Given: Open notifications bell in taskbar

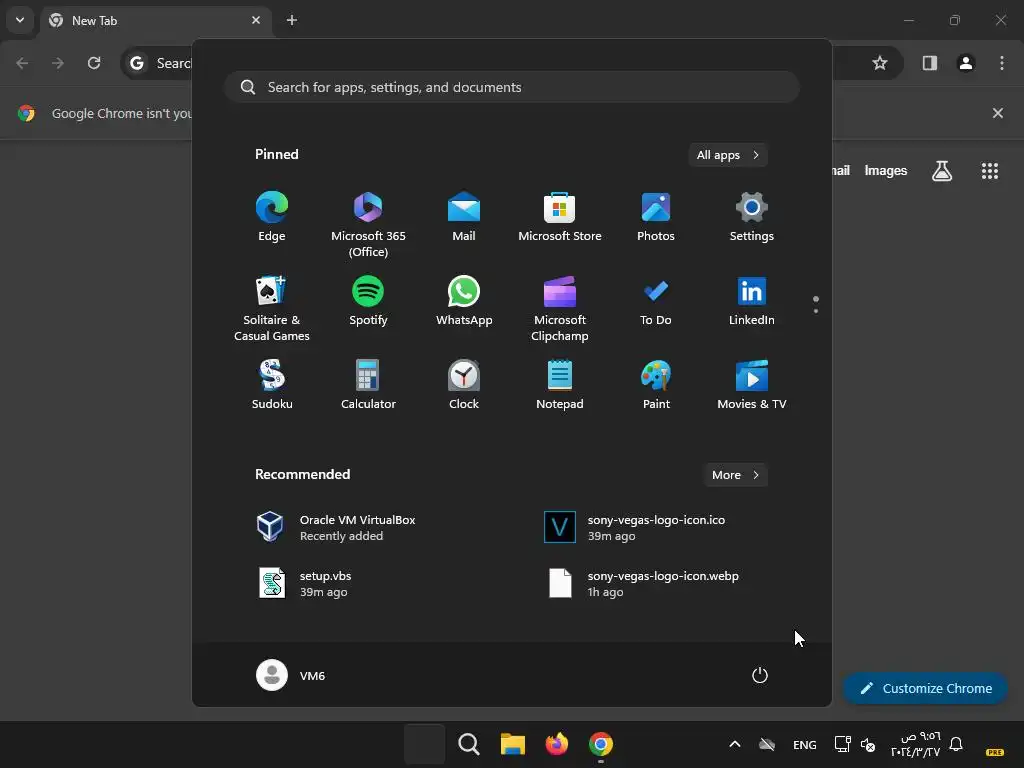Looking at the screenshot, I should [x=956, y=744].
